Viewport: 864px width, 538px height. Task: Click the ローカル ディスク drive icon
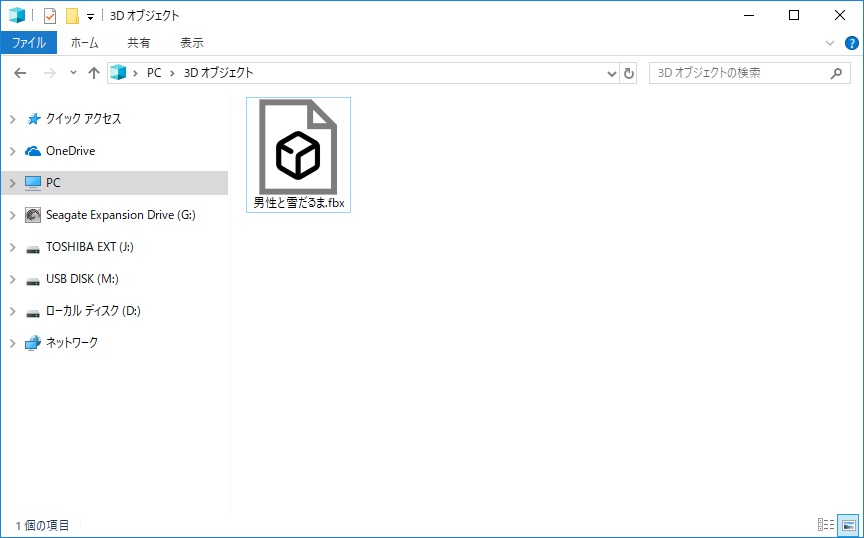(x=33, y=313)
